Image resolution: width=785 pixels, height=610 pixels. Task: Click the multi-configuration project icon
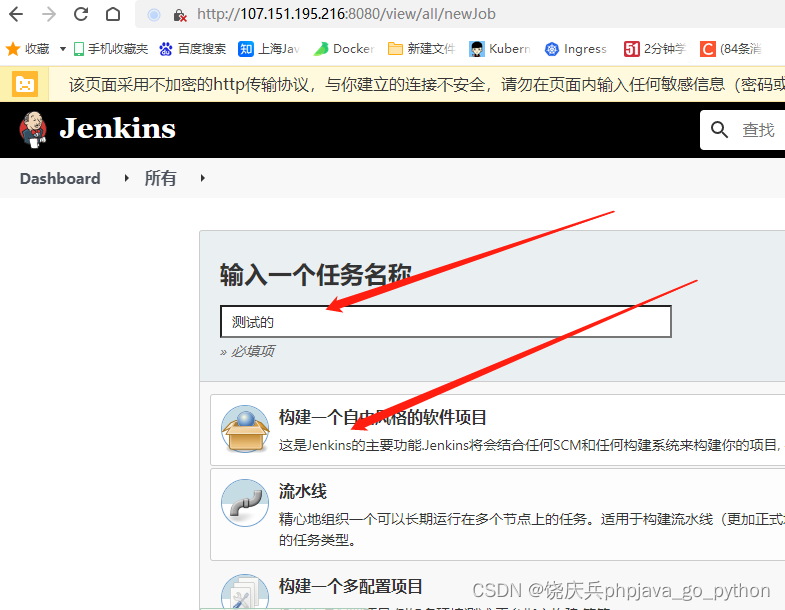(245, 591)
